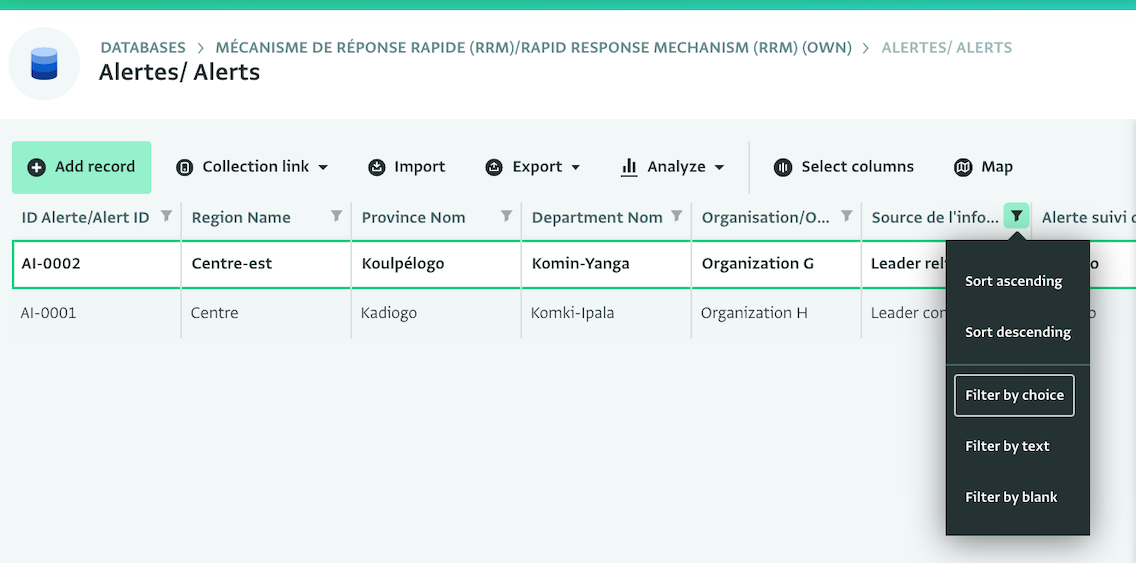Image resolution: width=1136 pixels, height=563 pixels.
Task: Click the Leader con... source cell
Action: coord(904,313)
